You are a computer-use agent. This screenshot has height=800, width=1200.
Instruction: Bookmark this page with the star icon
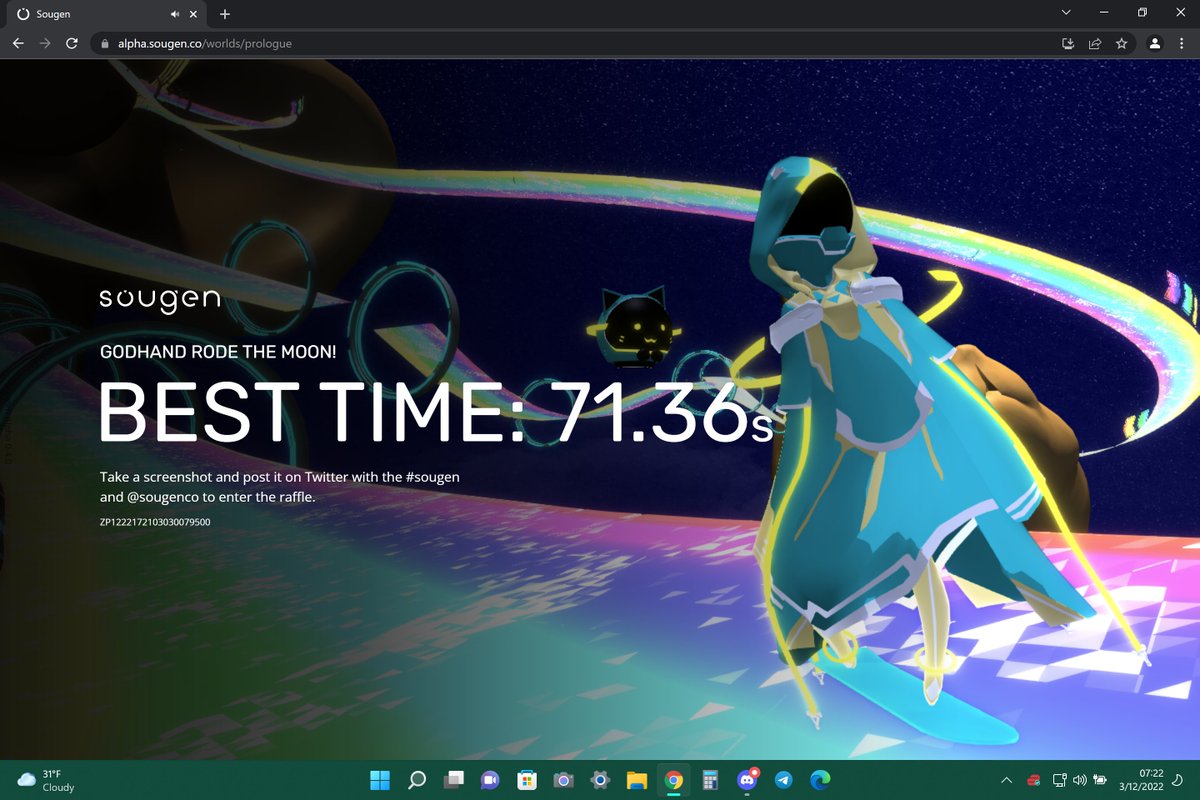pyautogui.click(x=1122, y=44)
